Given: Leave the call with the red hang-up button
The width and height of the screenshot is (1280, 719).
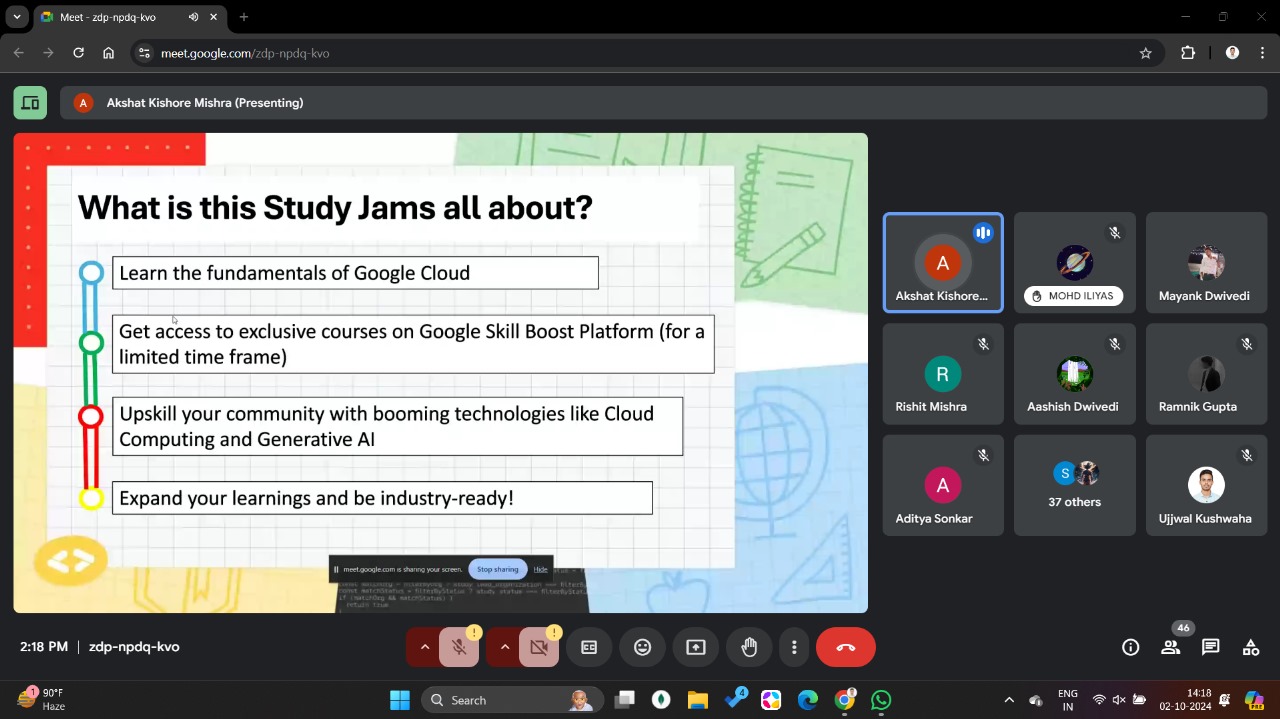Looking at the screenshot, I should tap(846, 647).
